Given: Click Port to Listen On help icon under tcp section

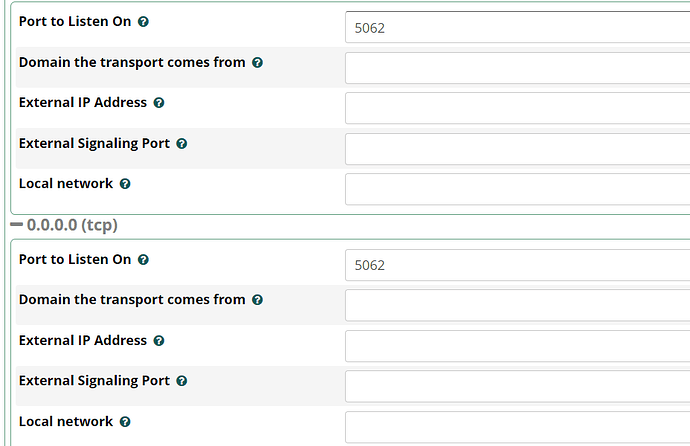Looking at the screenshot, I should pyautogui.click(x=144, y=260).
